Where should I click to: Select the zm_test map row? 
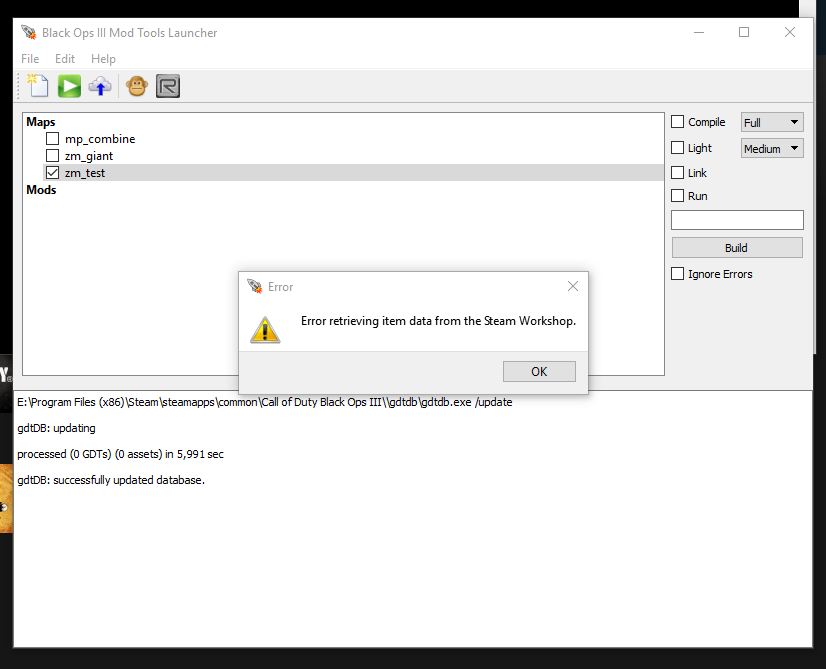coord(353,173)
